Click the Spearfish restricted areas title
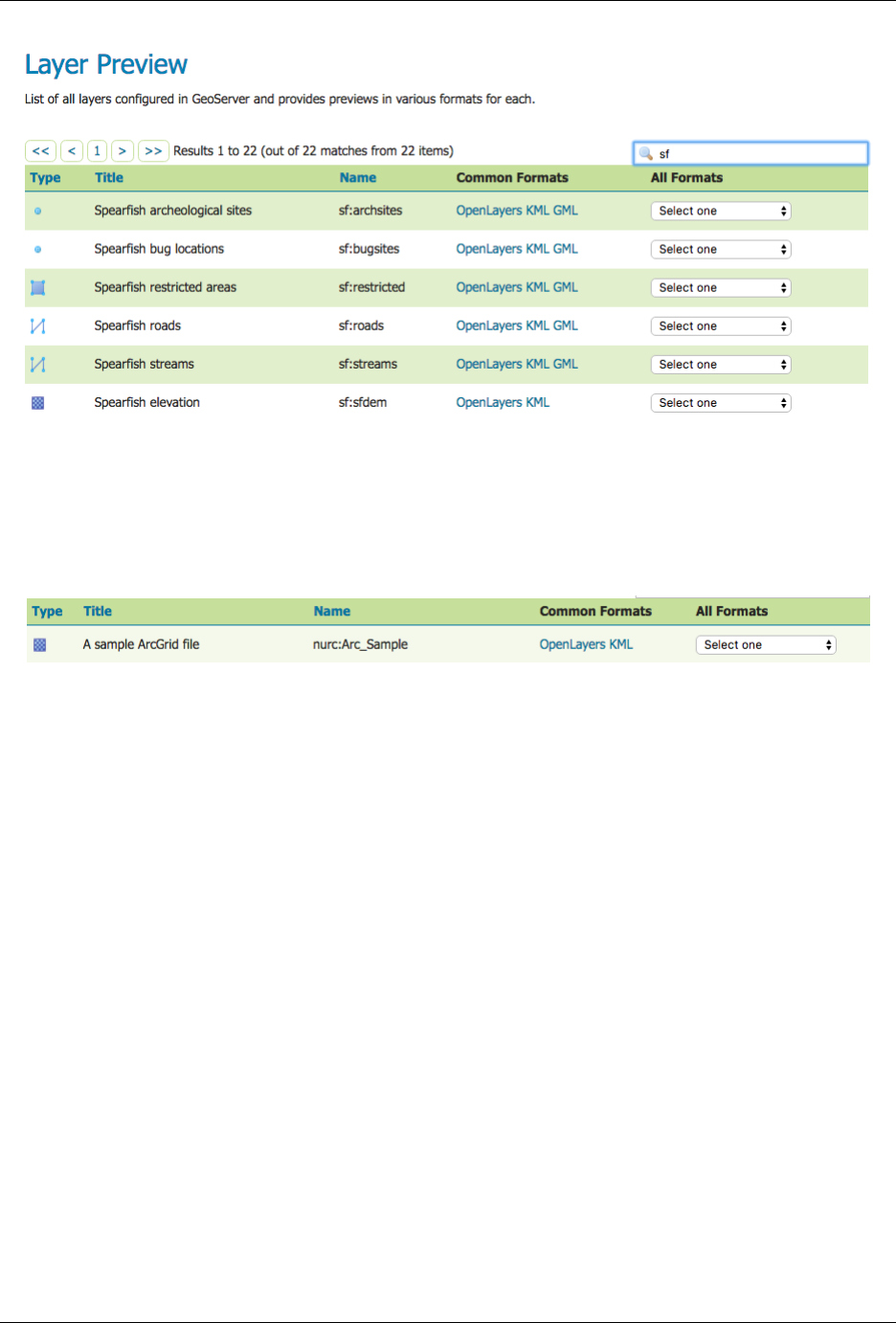 point(166,287)
